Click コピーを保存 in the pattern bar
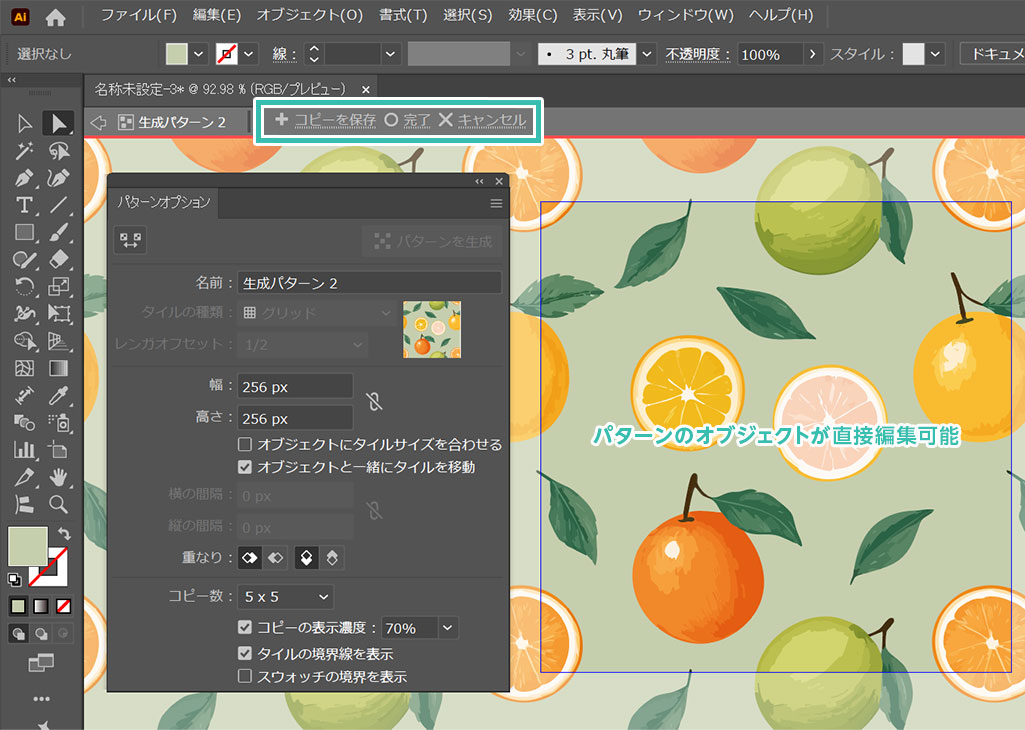The height and width of the screenshot is (730, 1025). click(325, 121)
